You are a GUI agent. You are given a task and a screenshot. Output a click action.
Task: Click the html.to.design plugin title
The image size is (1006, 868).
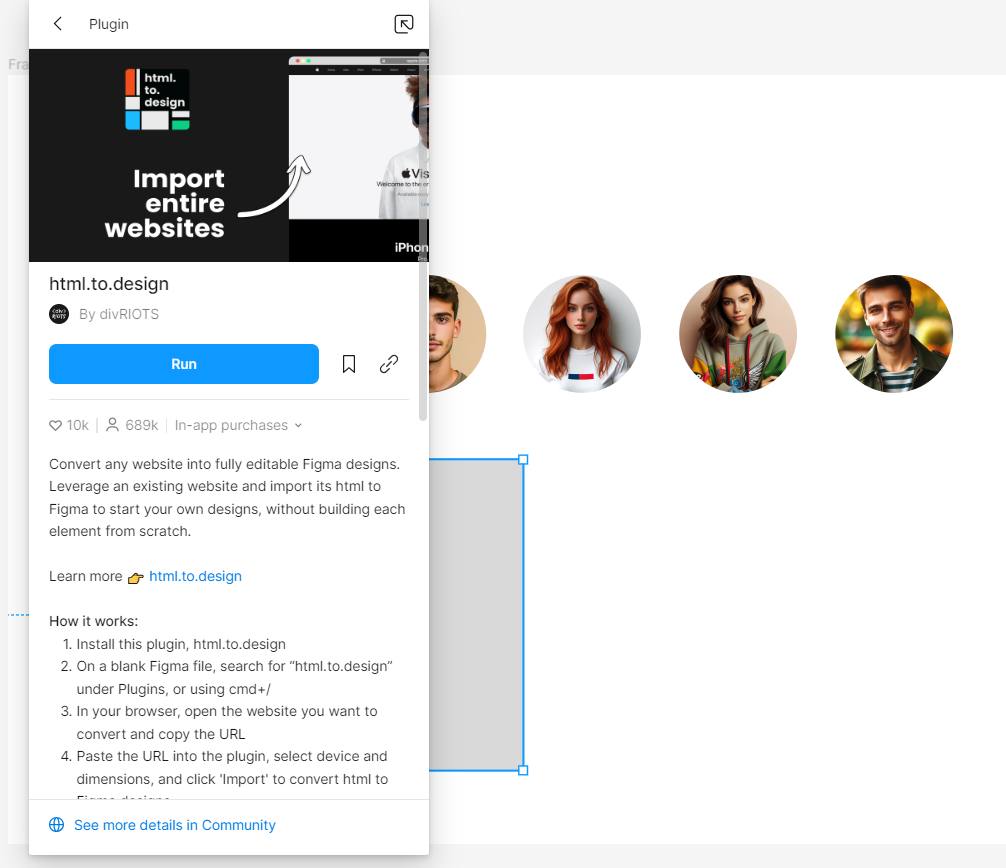point(109,284)
